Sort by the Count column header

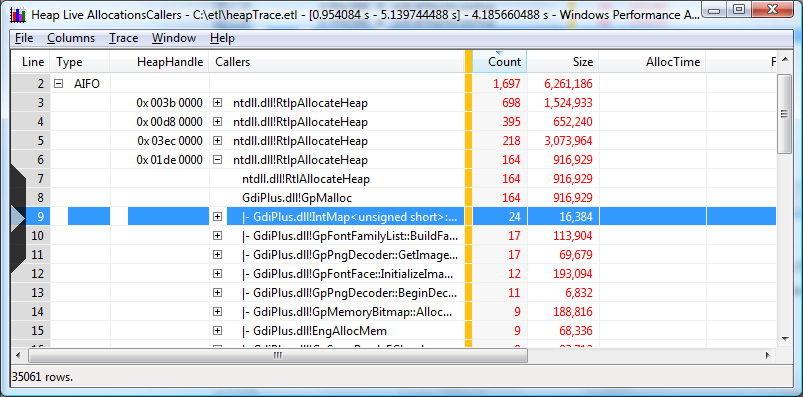tap(499, 62)
